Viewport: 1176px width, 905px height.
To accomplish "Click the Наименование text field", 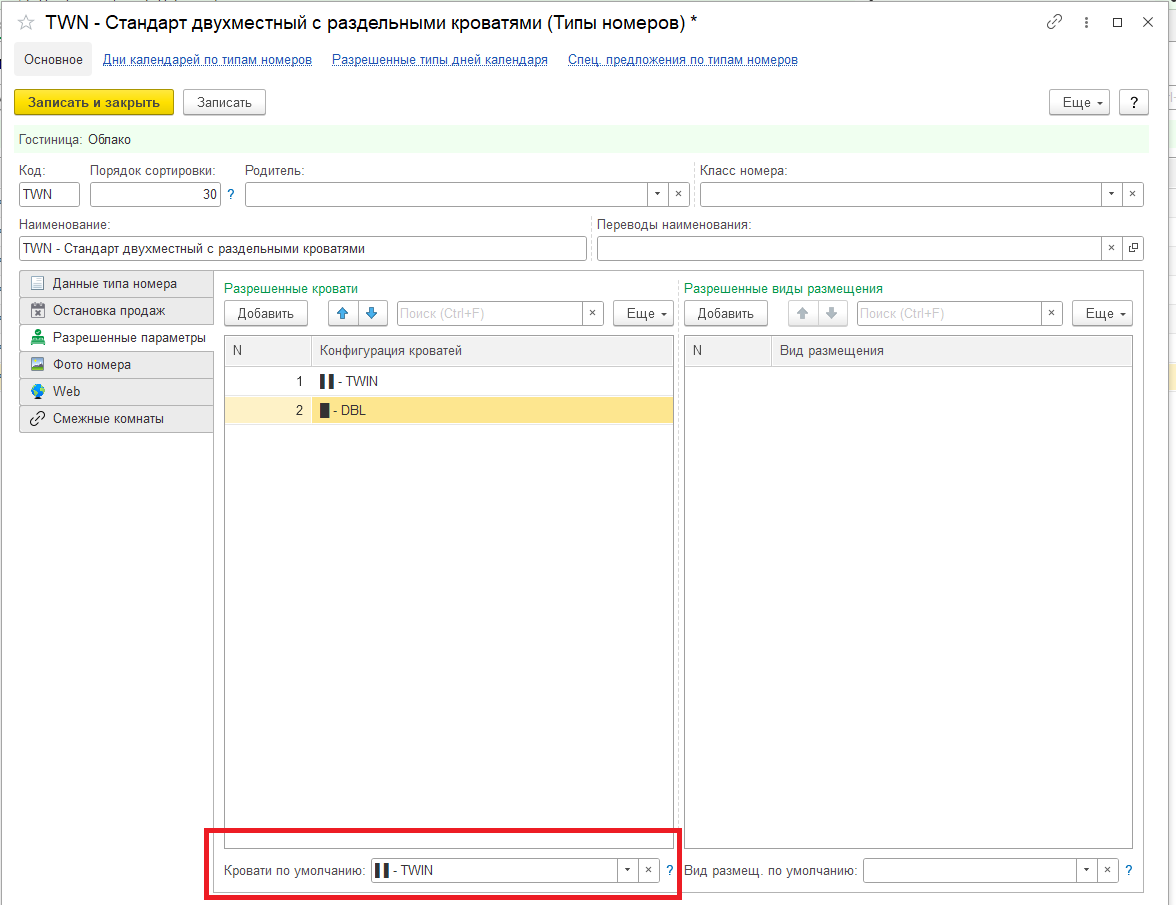I will pyautogui.click(x=302, y=248).
